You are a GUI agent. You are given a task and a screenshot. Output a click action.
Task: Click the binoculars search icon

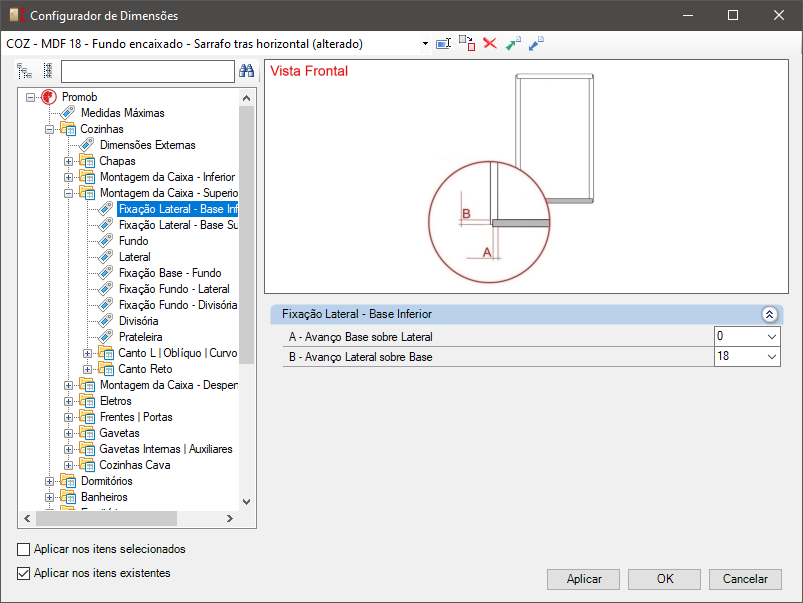[x=247, y=71]
